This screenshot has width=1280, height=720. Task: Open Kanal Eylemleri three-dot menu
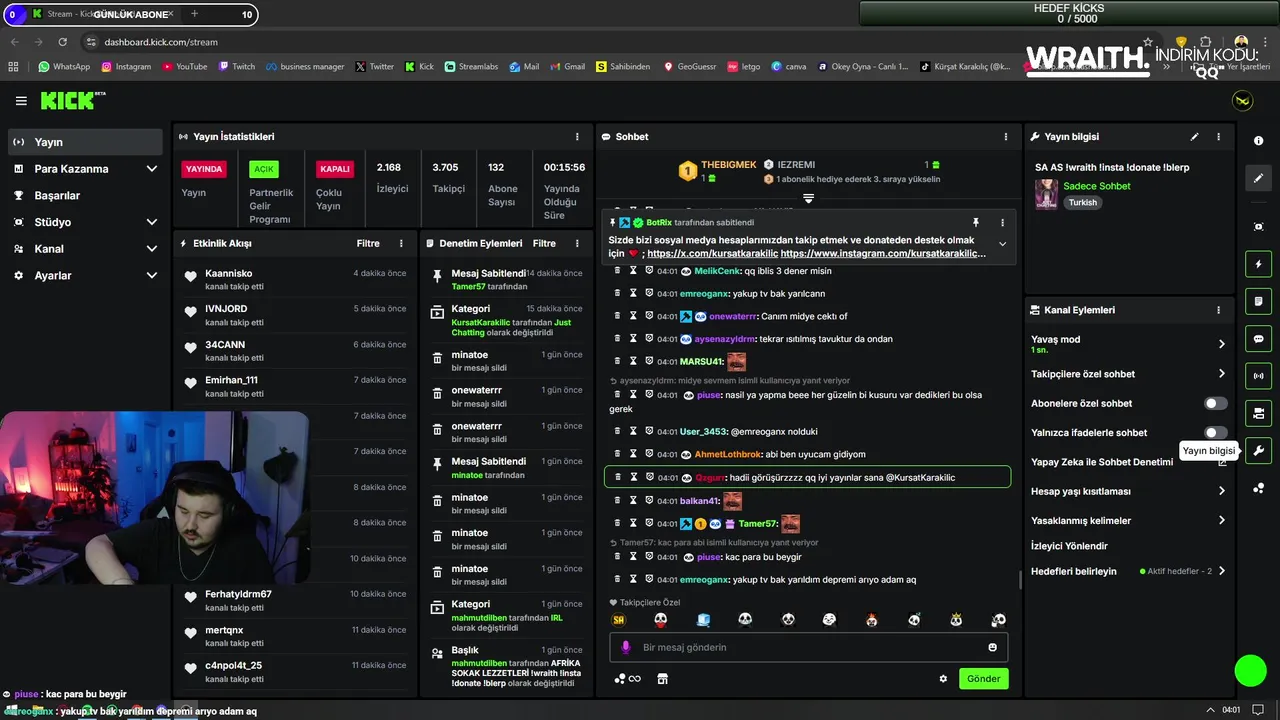point(1218,310)
